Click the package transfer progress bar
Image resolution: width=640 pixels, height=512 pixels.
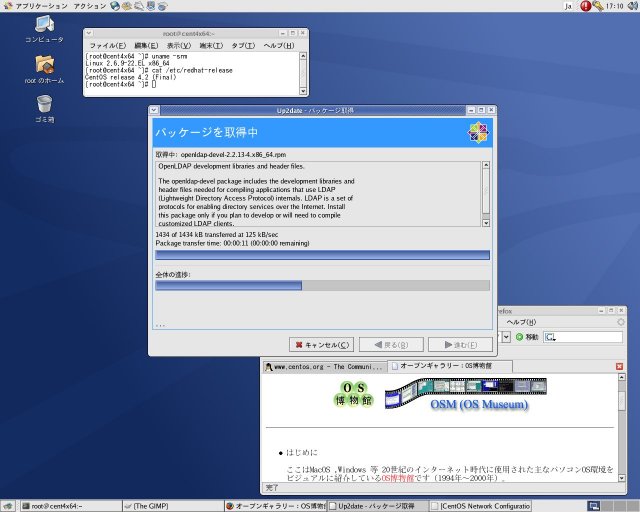(x=322, y=255)
